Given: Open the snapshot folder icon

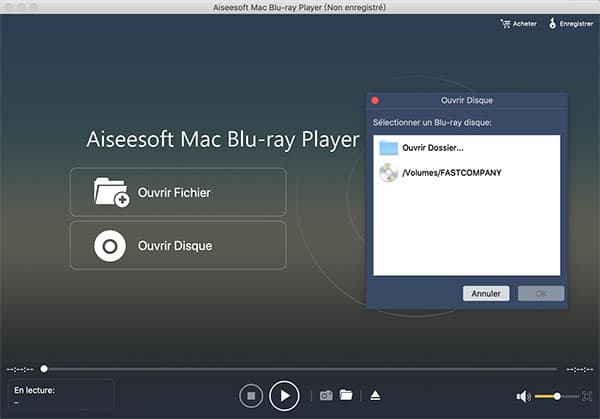Looking at the screenshot, I should (x=346, y=395).
